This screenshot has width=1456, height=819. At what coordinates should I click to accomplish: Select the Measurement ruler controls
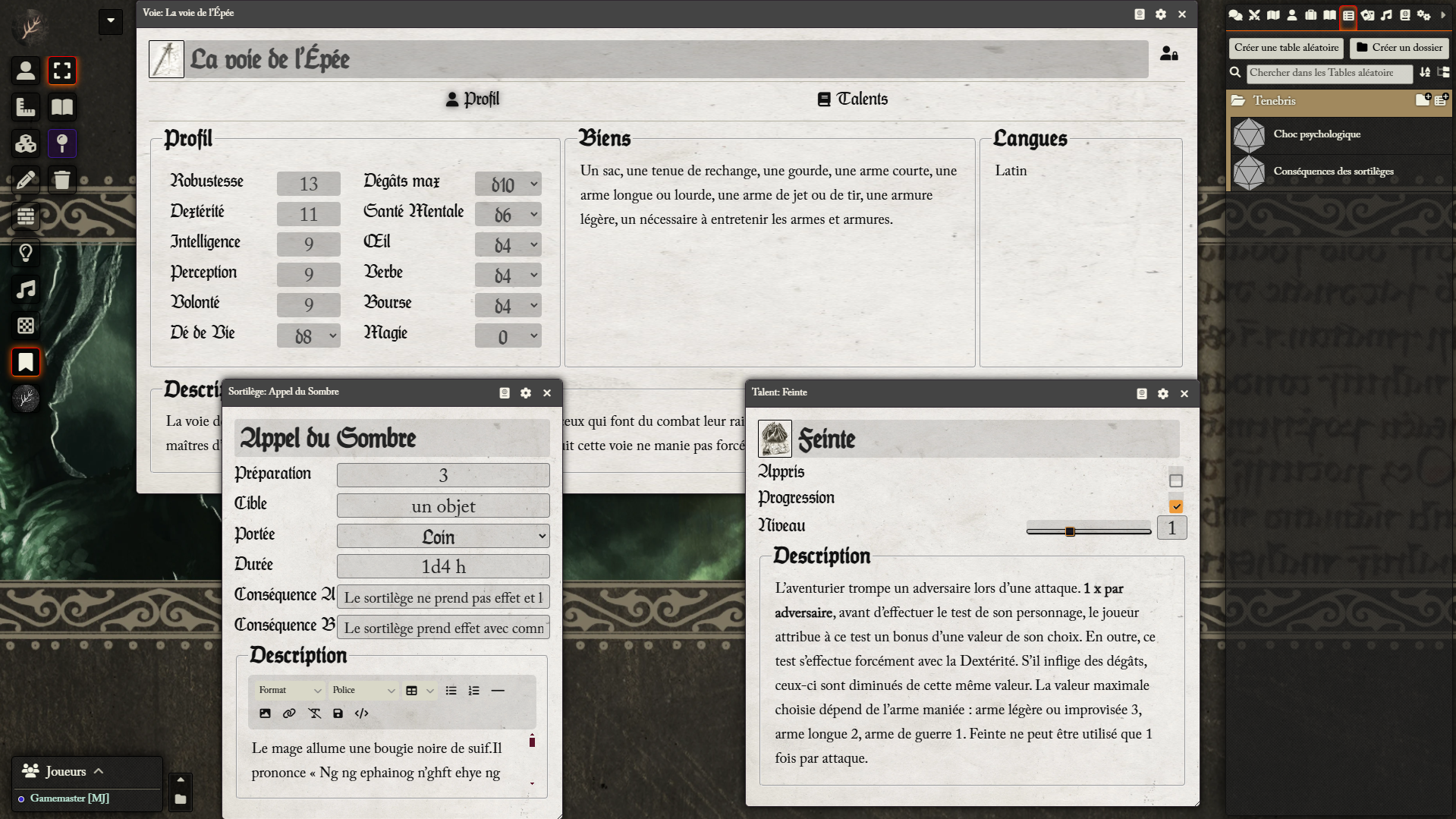[x=26, y=107]
